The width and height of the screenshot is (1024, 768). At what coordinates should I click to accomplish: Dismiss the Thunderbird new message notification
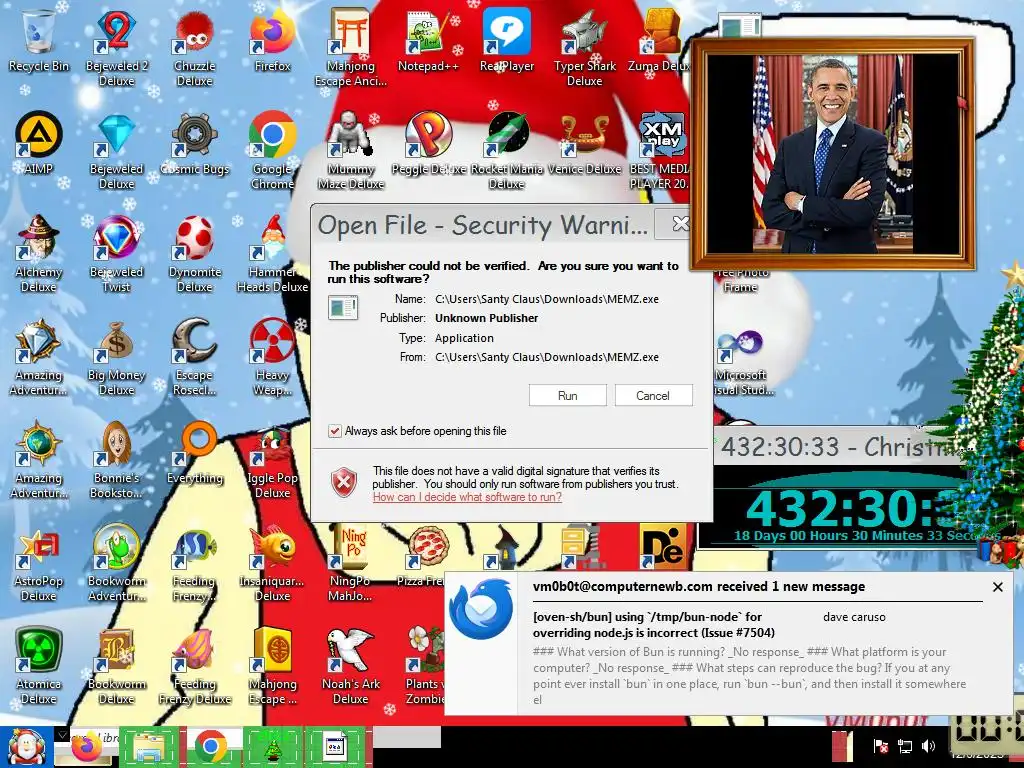pyautogui.click(x=997, y=587)
